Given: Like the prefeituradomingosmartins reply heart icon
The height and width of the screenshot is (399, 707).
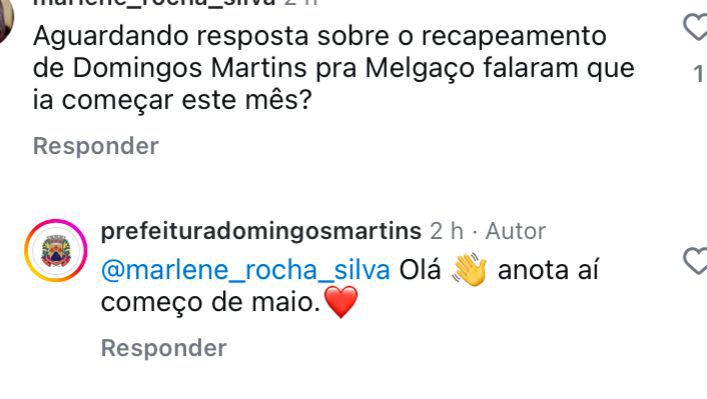Looking at the screenshot, I should [696, 260].
